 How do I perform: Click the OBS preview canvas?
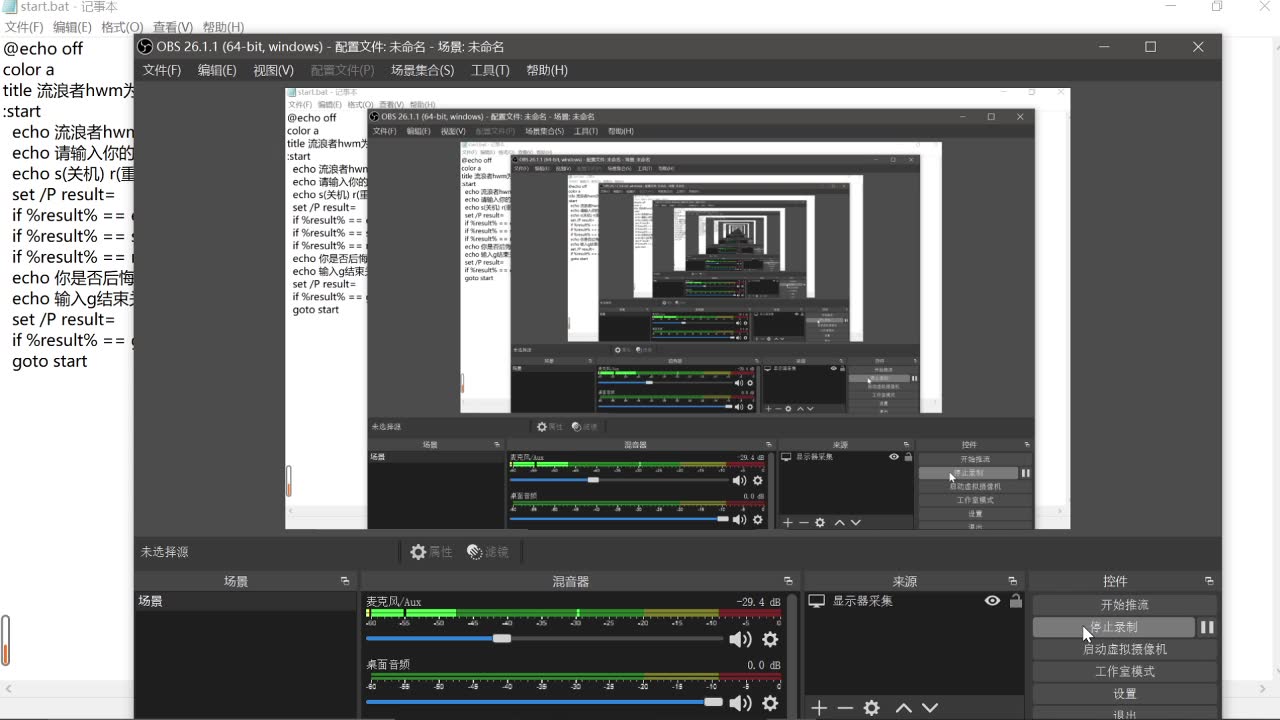click(x=677, y=308)
